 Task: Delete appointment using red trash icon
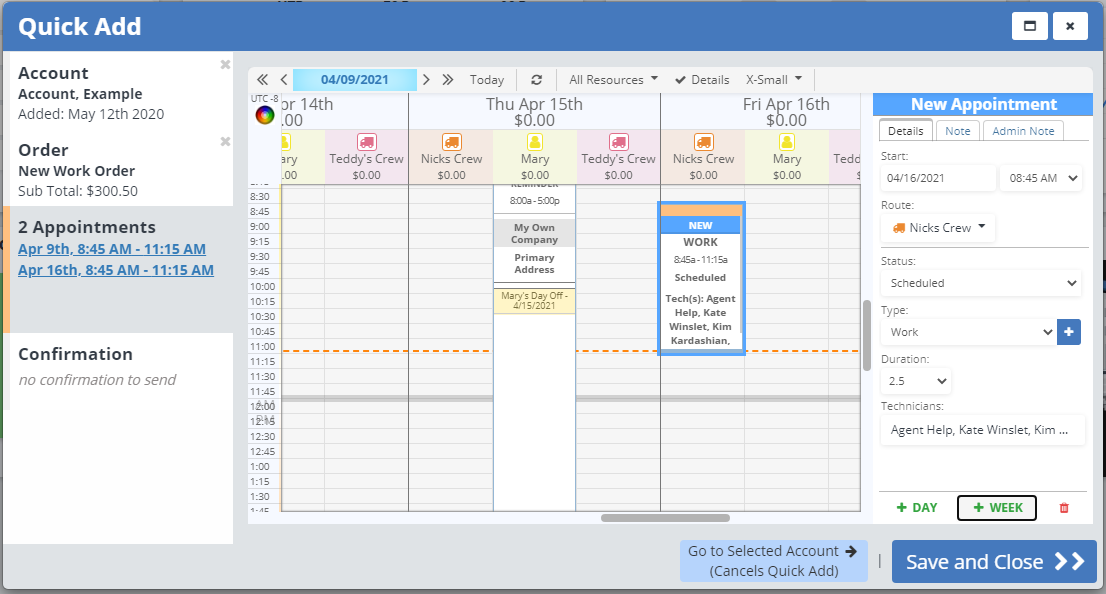coord(1064,508)
